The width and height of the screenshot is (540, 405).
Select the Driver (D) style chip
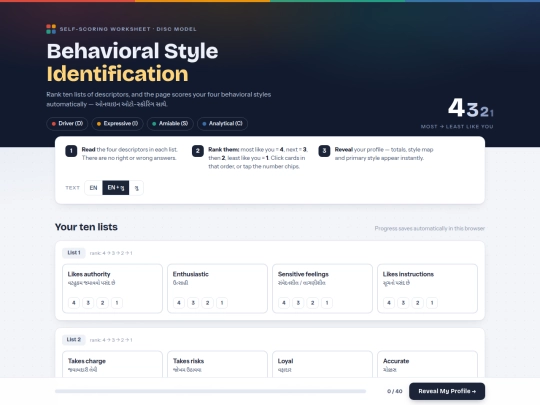point(67,124)
